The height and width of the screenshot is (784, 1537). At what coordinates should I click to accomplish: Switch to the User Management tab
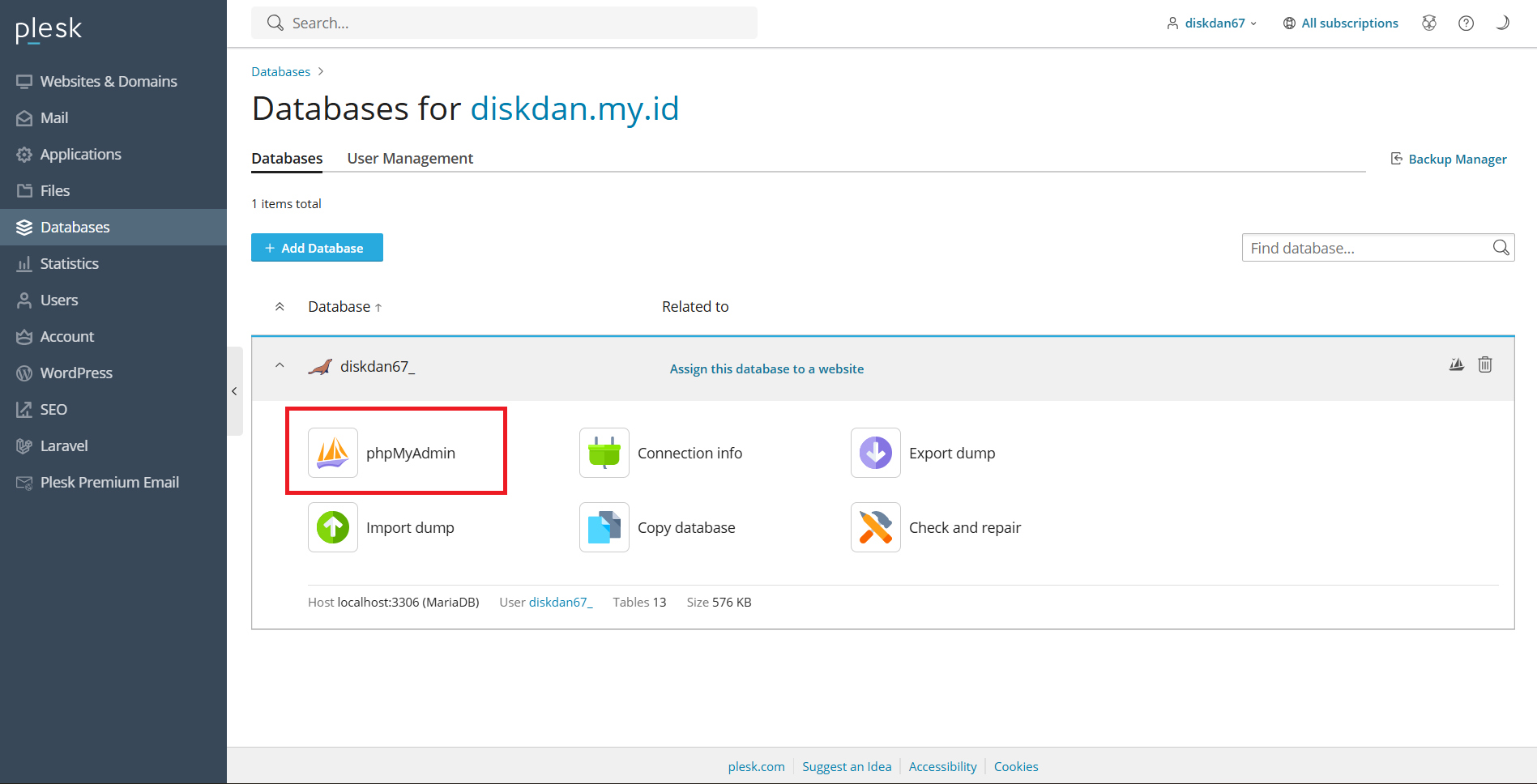[x=410, y=159]
